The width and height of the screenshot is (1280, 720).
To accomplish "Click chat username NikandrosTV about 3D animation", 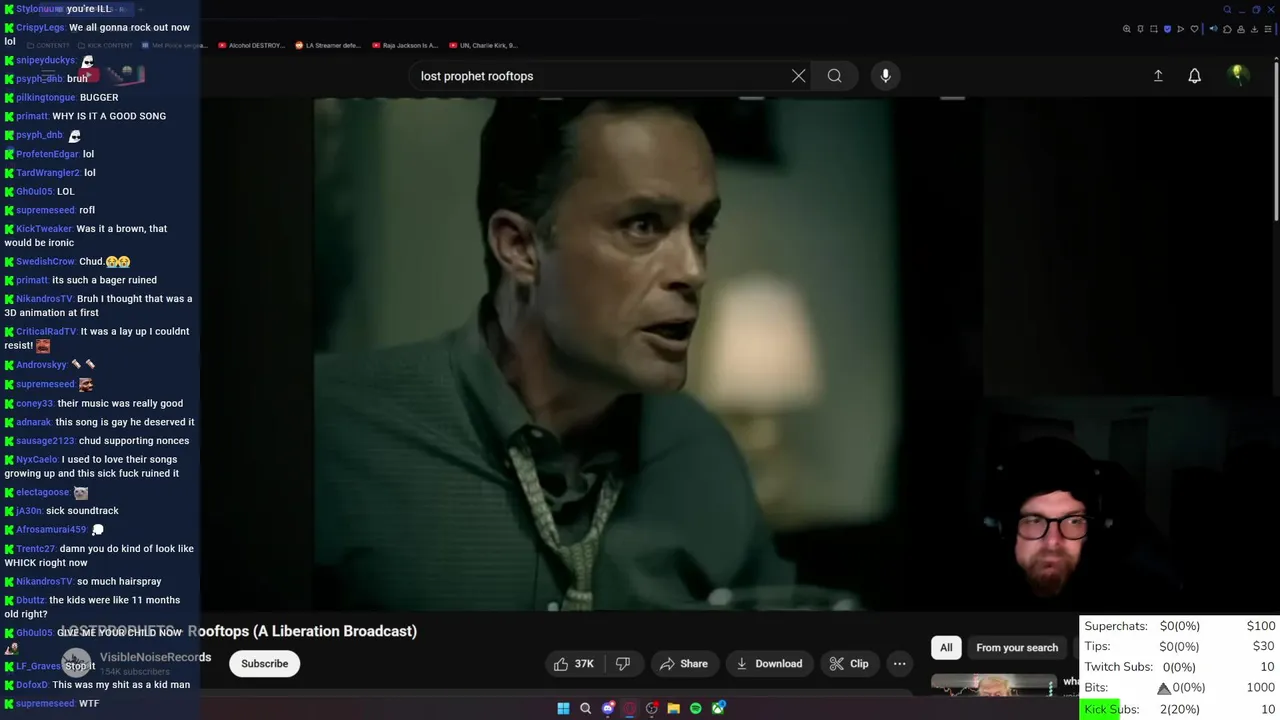I will [x=45, y=299].
